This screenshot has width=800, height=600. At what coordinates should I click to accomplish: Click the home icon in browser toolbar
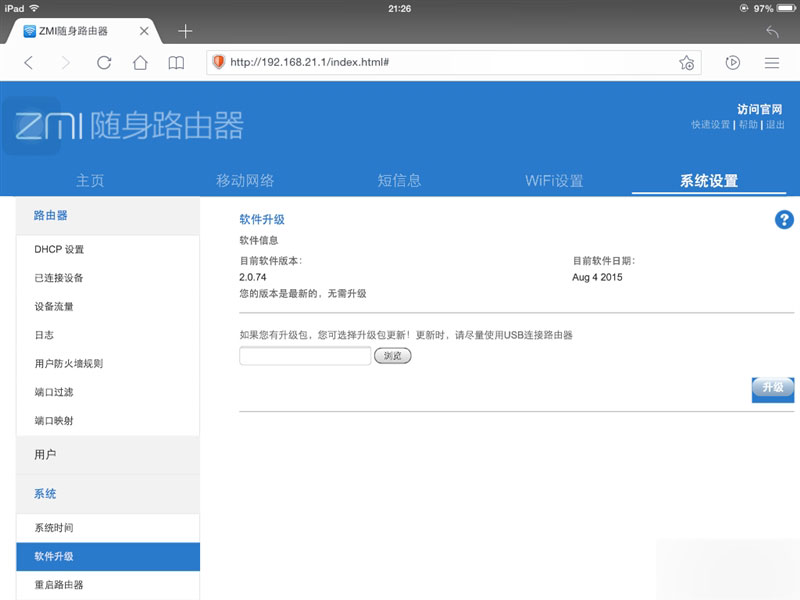(139, 61)
